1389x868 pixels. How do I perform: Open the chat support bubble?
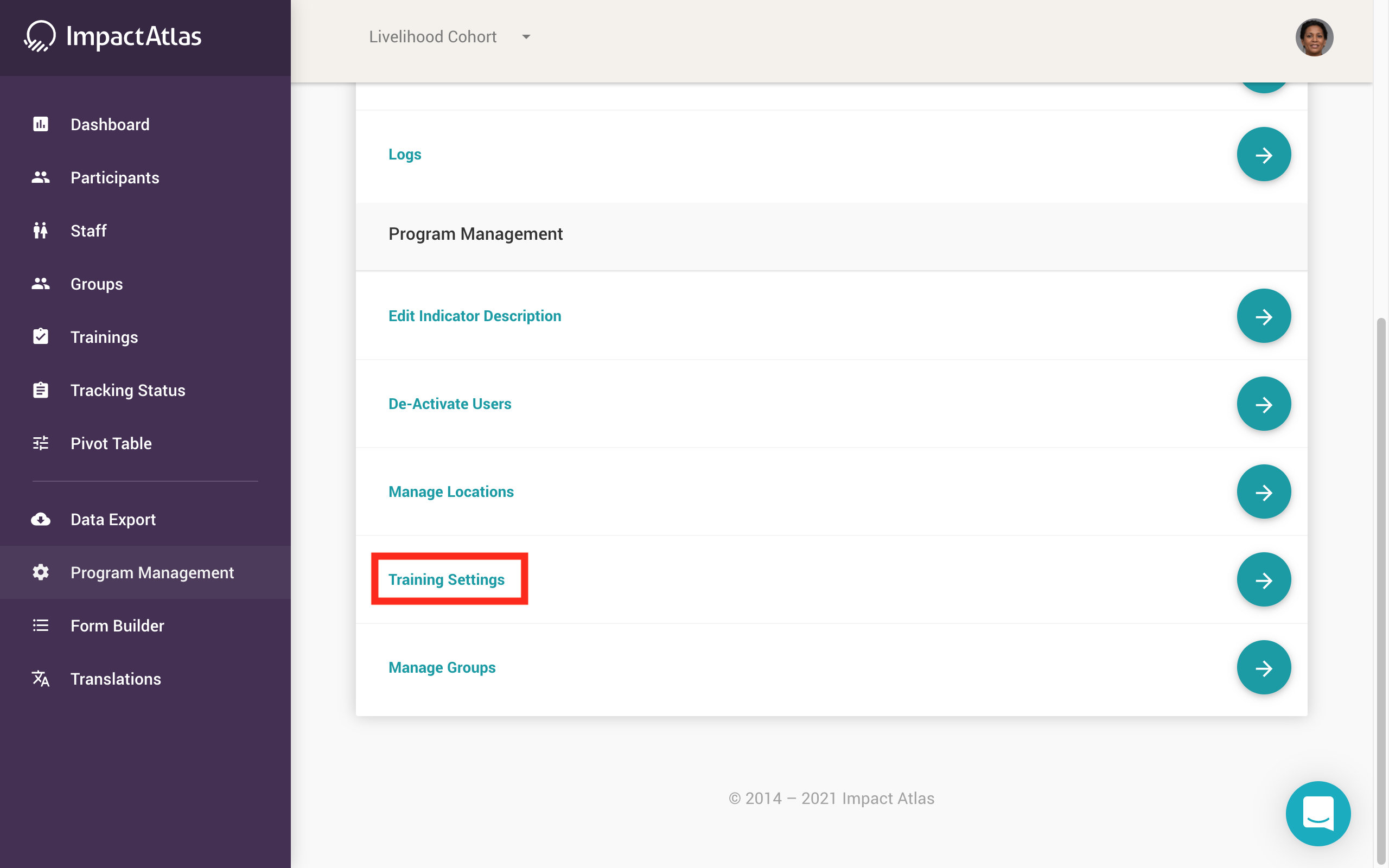[1318, 813]
